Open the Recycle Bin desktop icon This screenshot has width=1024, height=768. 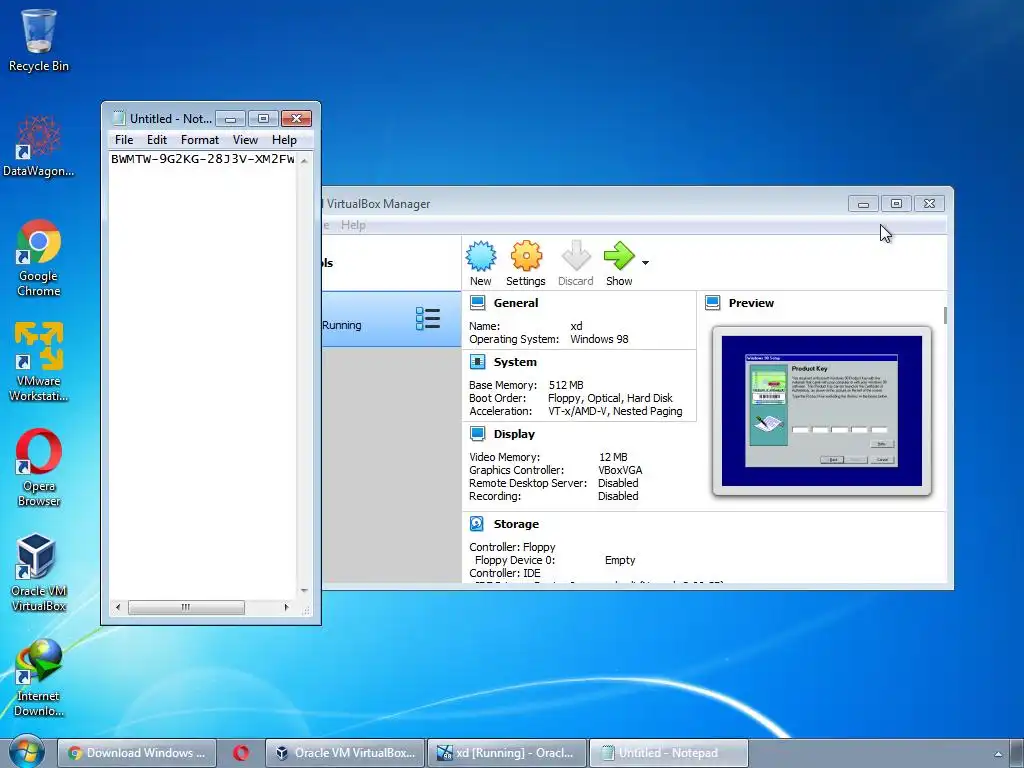[39, 40]
